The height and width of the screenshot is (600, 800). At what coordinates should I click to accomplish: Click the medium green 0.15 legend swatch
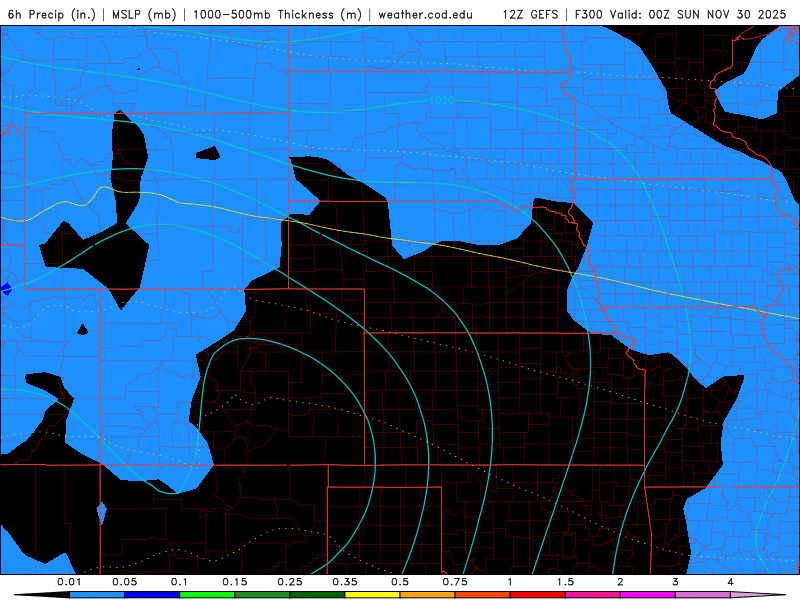262,595
